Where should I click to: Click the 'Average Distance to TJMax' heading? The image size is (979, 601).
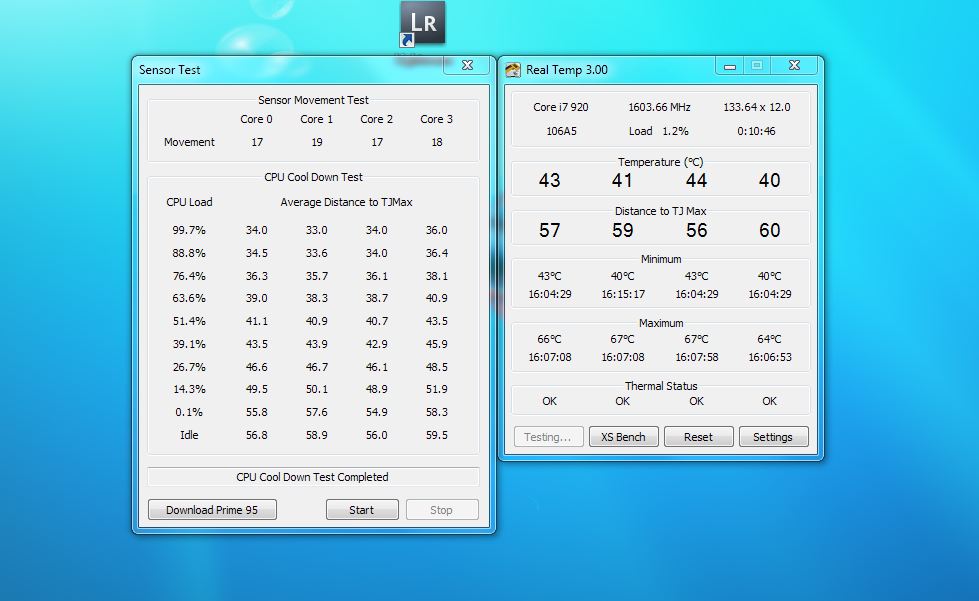pyautogui.click(x=347, y=202)
